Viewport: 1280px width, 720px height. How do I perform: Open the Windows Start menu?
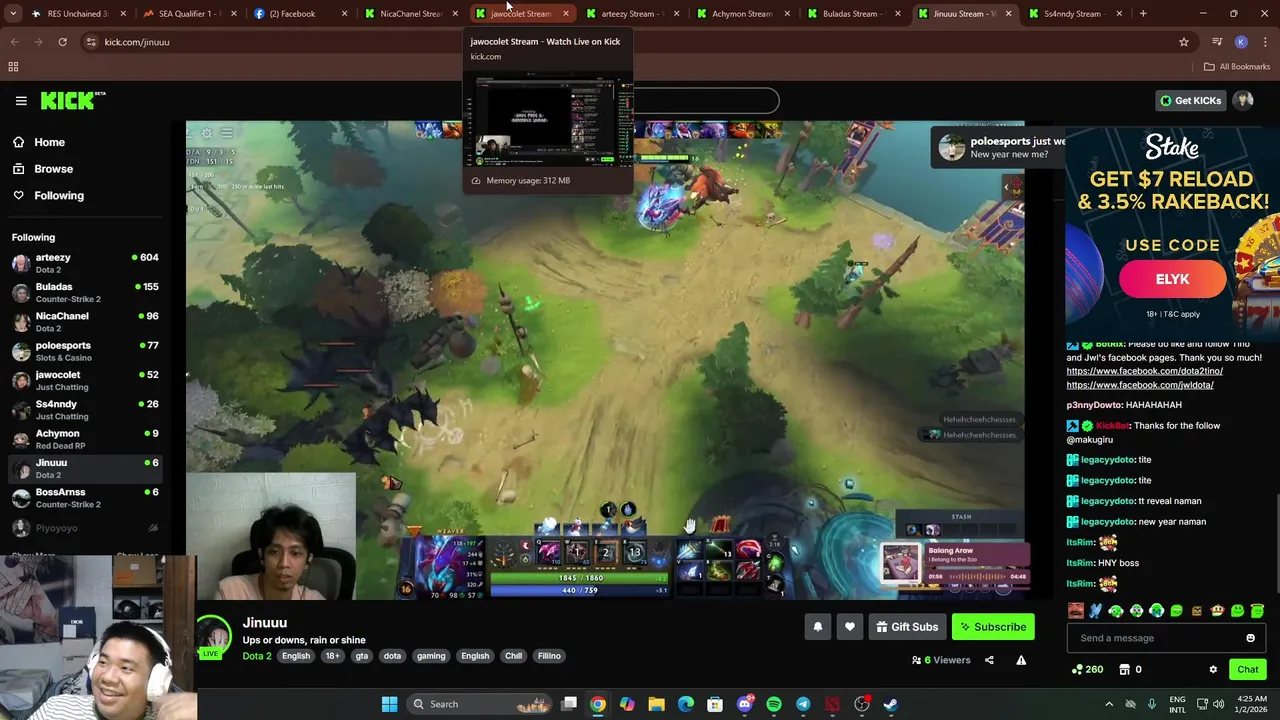(x=389, y=704)
